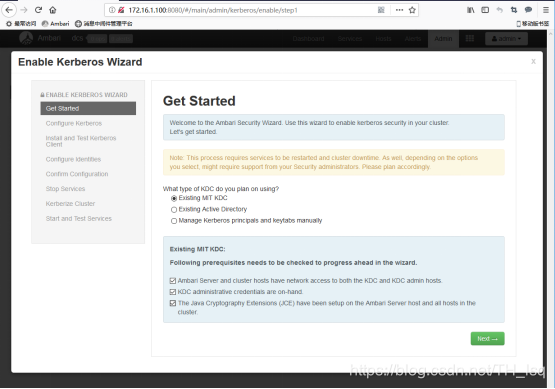Toggle the network access to KDC hosts checkbox
This screenshot has height=389, width=555.
173,281
